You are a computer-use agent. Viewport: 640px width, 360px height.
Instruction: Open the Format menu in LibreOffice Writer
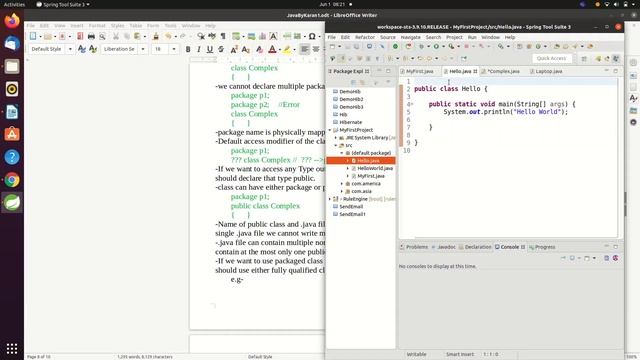coord(97,26)
